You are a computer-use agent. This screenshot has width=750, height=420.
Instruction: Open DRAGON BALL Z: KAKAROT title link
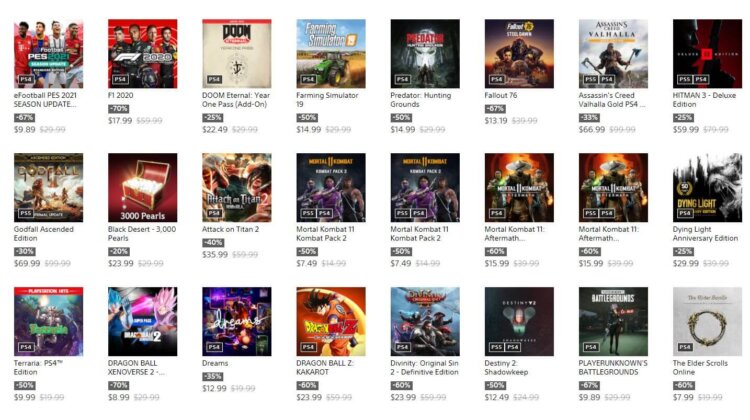click(325, 367)
